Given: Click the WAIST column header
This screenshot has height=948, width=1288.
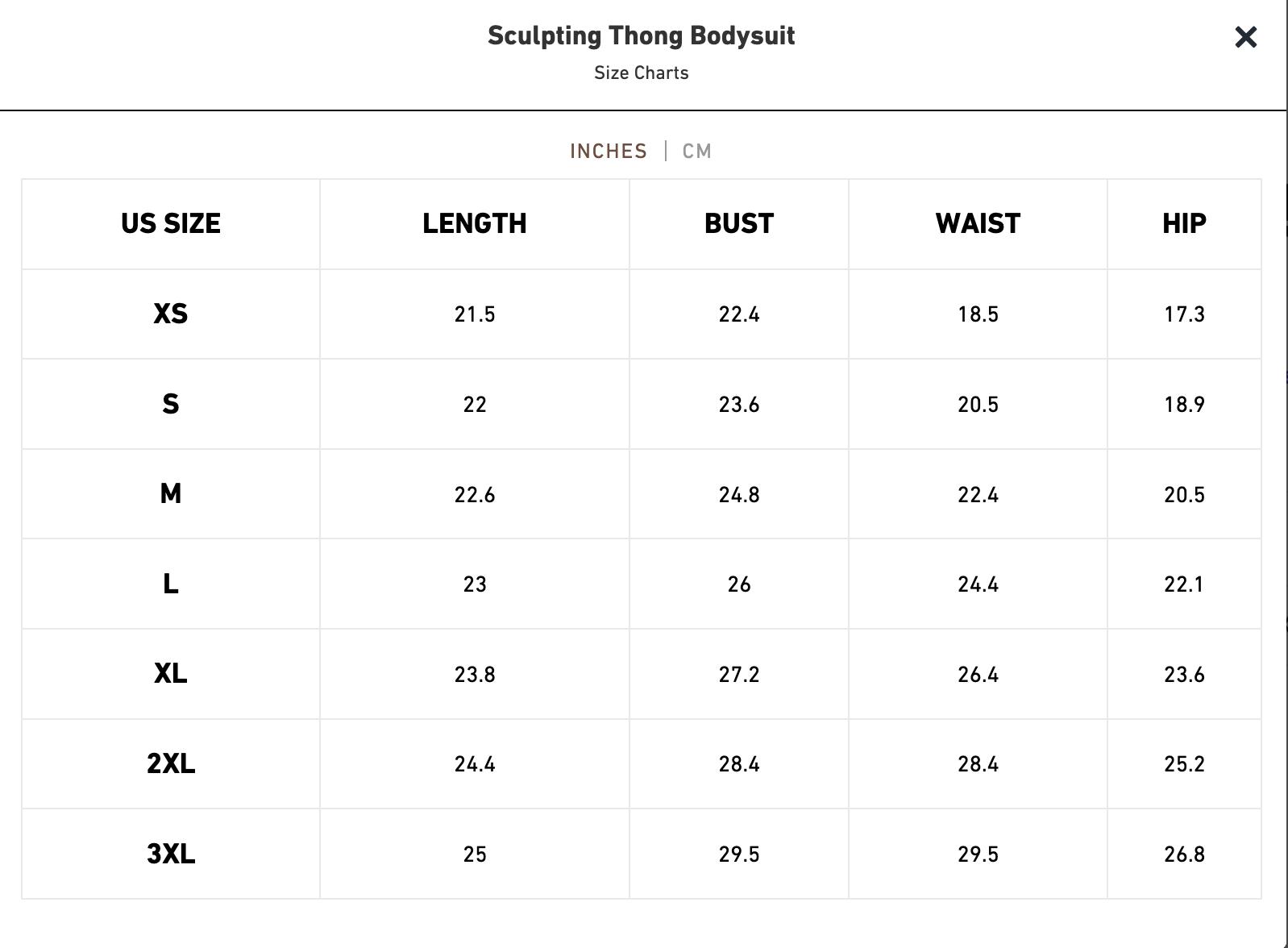Looking at the screenshot, I should click(978, 224).
